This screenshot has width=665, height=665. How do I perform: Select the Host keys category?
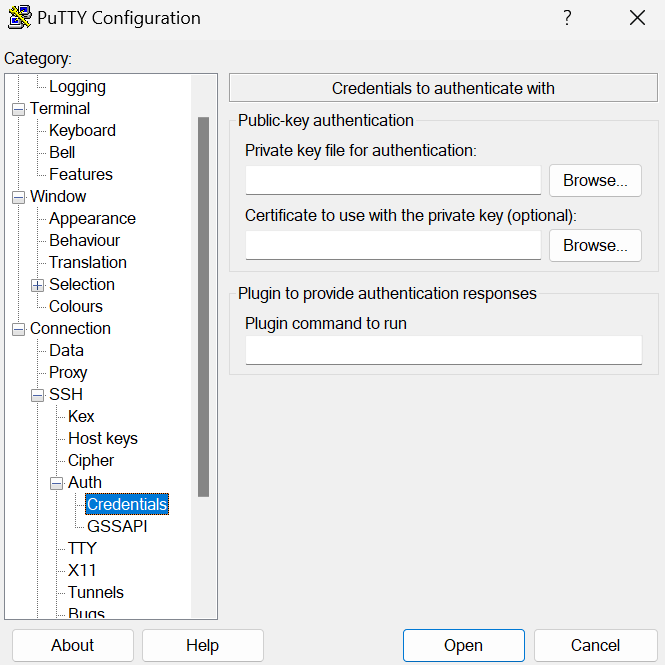click(x=103, y=439)
